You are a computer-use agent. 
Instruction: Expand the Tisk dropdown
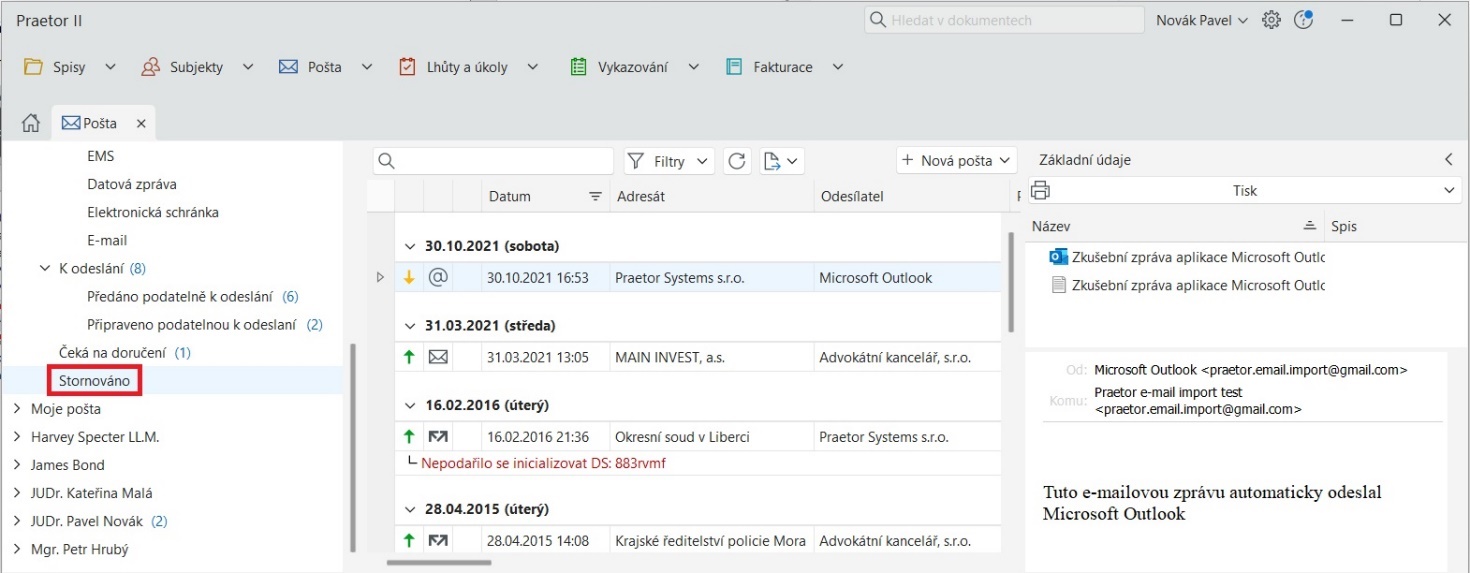pyautogui.click(x=1450, y=190)
